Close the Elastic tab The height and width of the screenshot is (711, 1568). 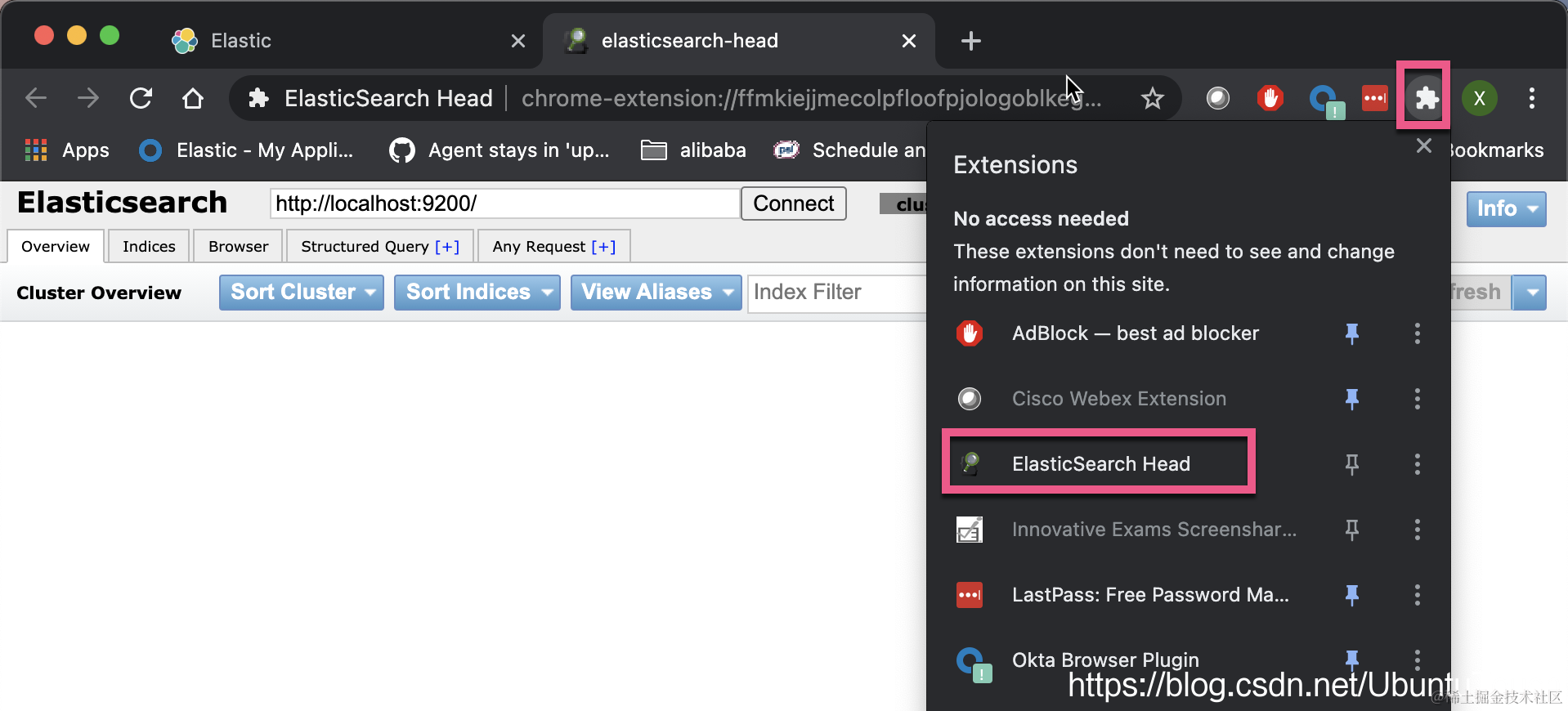pyautogui.click(x=518, y=41)
